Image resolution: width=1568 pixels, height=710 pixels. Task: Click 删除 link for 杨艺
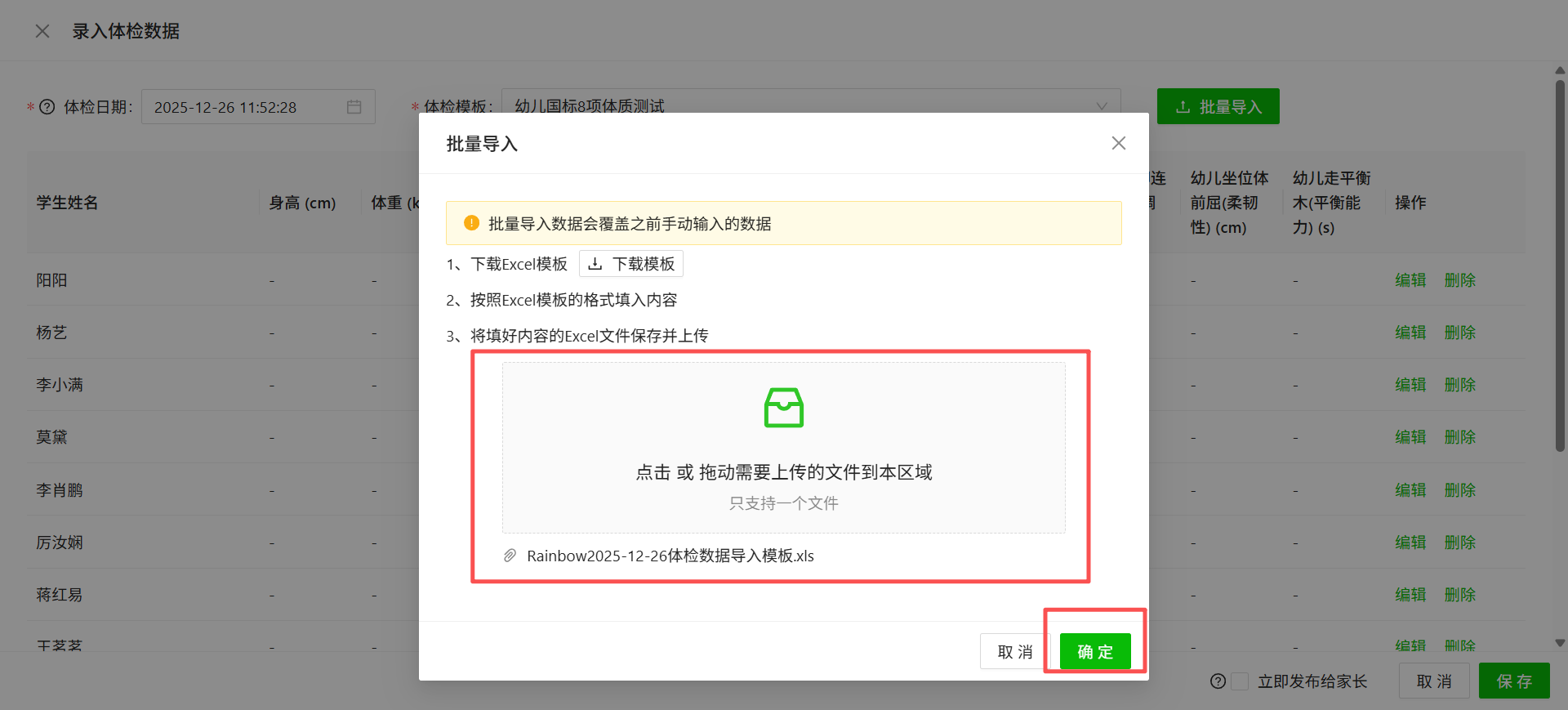(x=1459, y=333)
